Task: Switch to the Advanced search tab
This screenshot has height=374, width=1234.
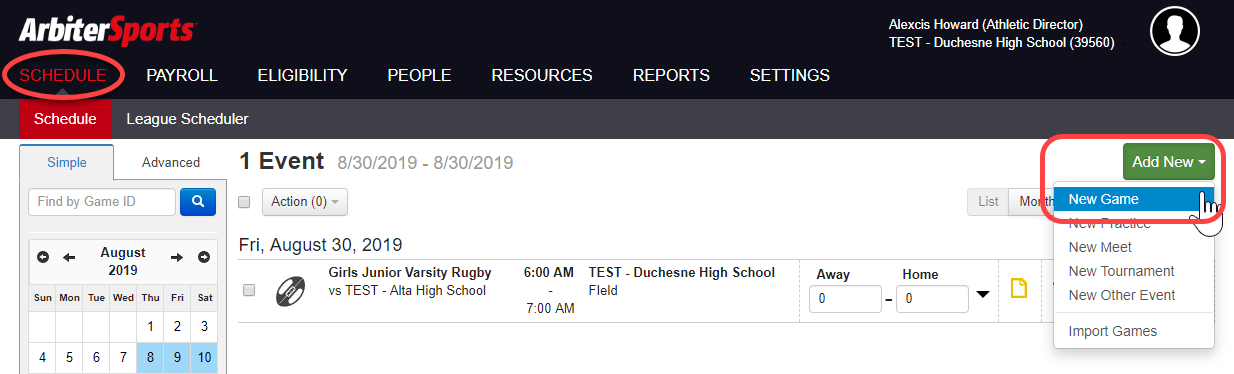Action: 171,162
